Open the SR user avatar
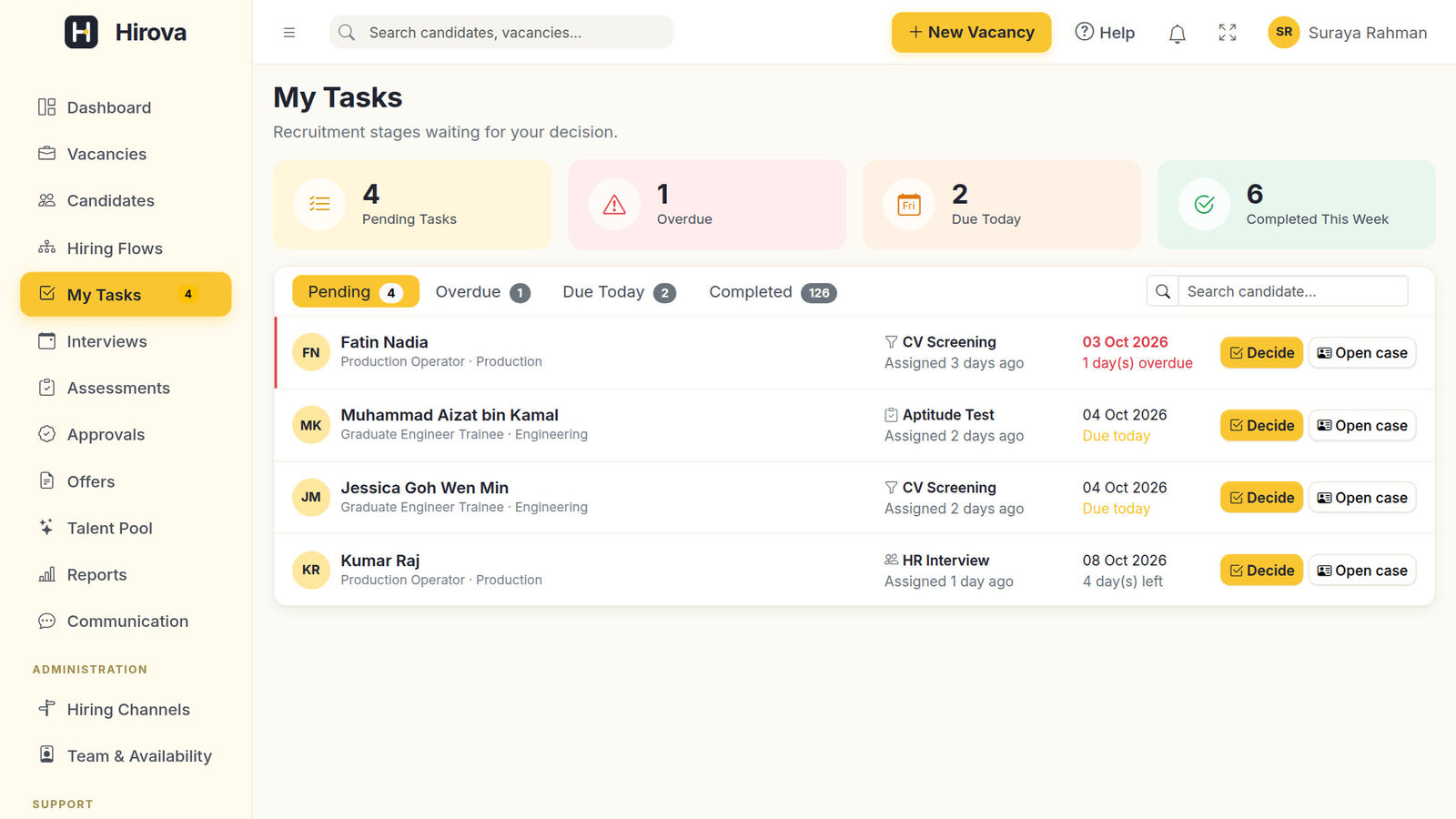The image size is (1456, 819). tap(1284, 32)
